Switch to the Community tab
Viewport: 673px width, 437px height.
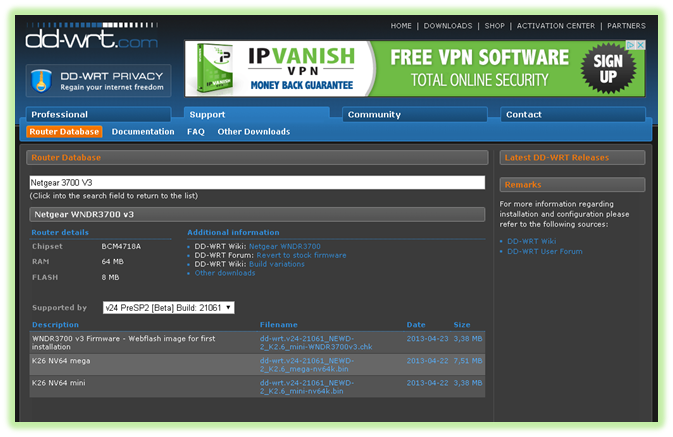(x=415, y=115)
